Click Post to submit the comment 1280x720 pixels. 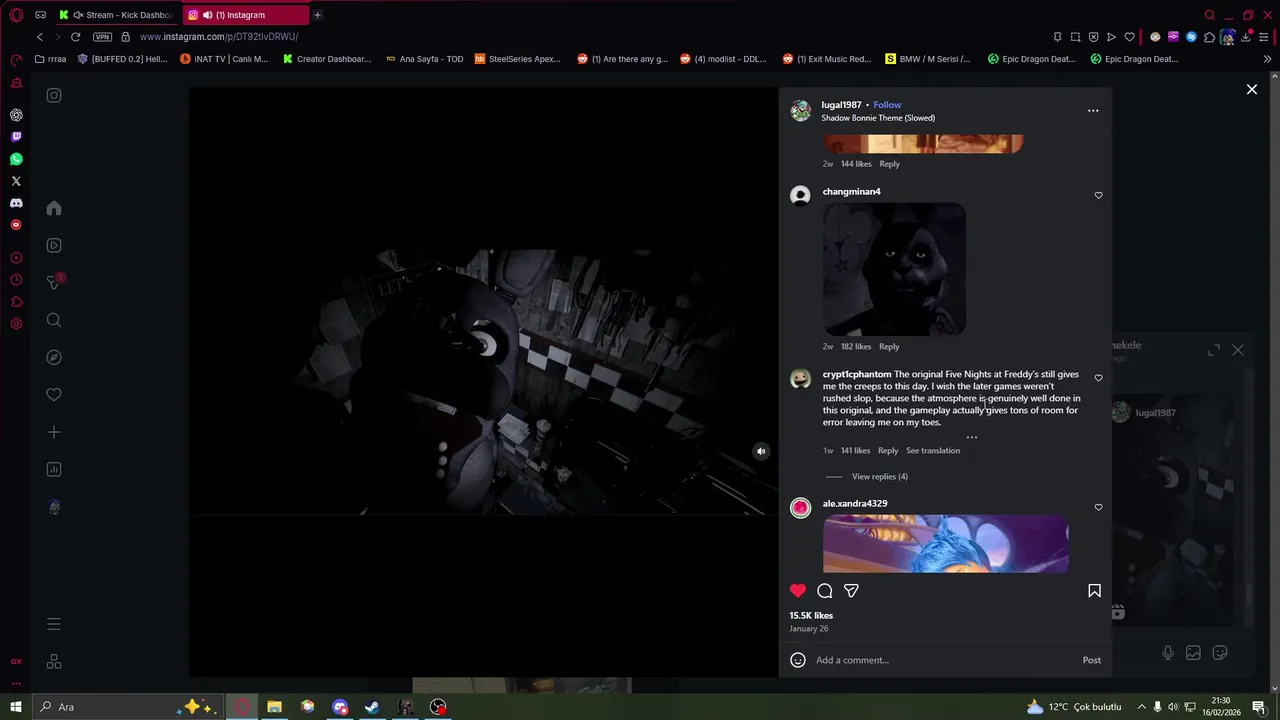pyautogui.click(x=1091, y=660)
